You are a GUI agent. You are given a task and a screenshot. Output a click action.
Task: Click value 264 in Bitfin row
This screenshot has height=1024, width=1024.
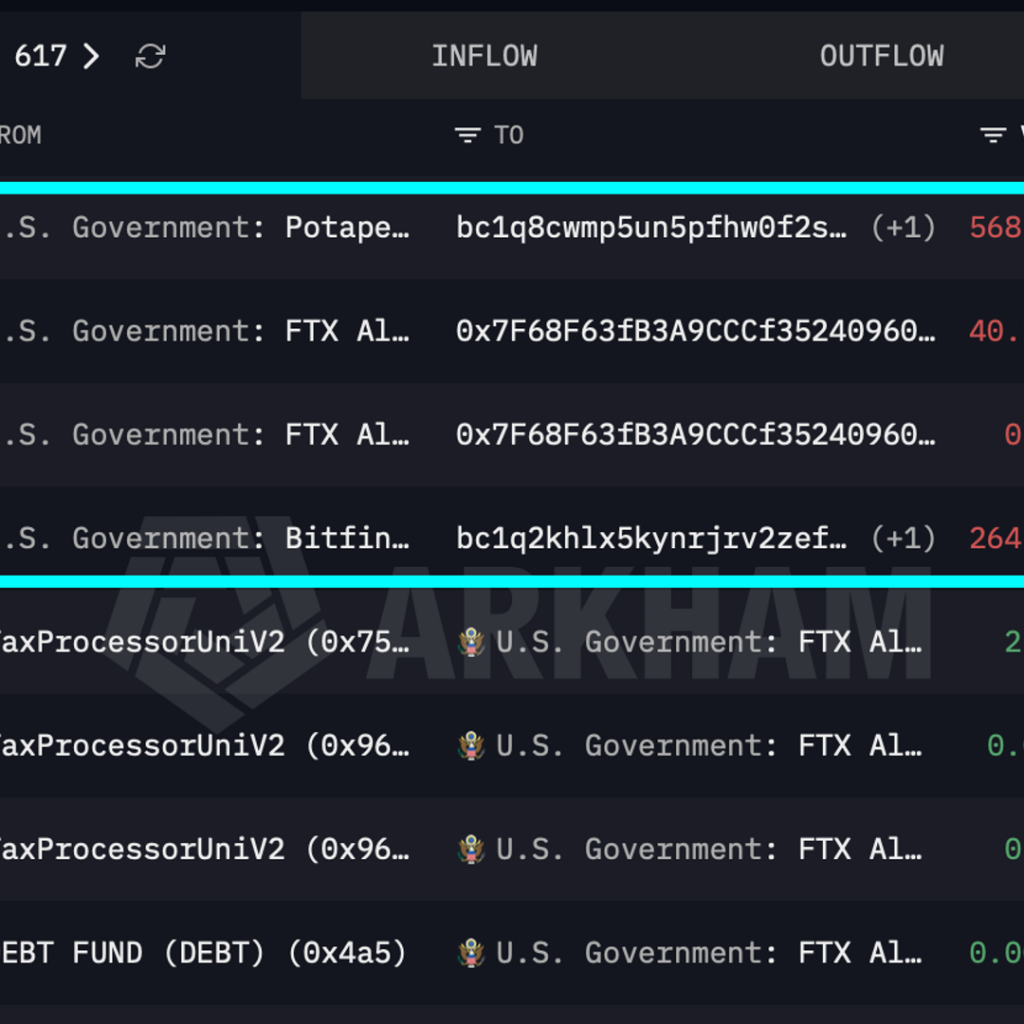click(997, 538)
